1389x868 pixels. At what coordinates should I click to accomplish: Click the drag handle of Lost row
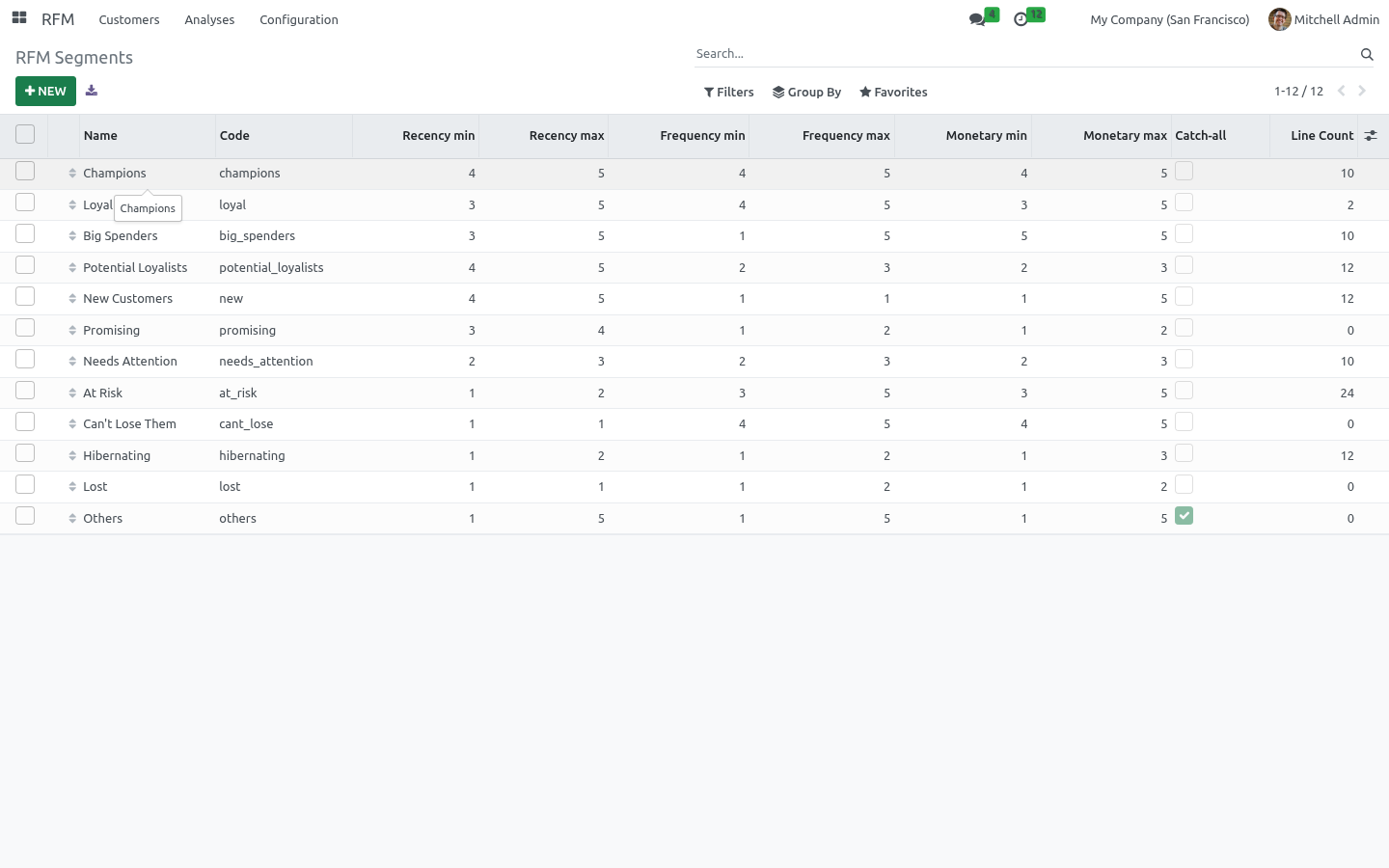[x=72, y=487]
